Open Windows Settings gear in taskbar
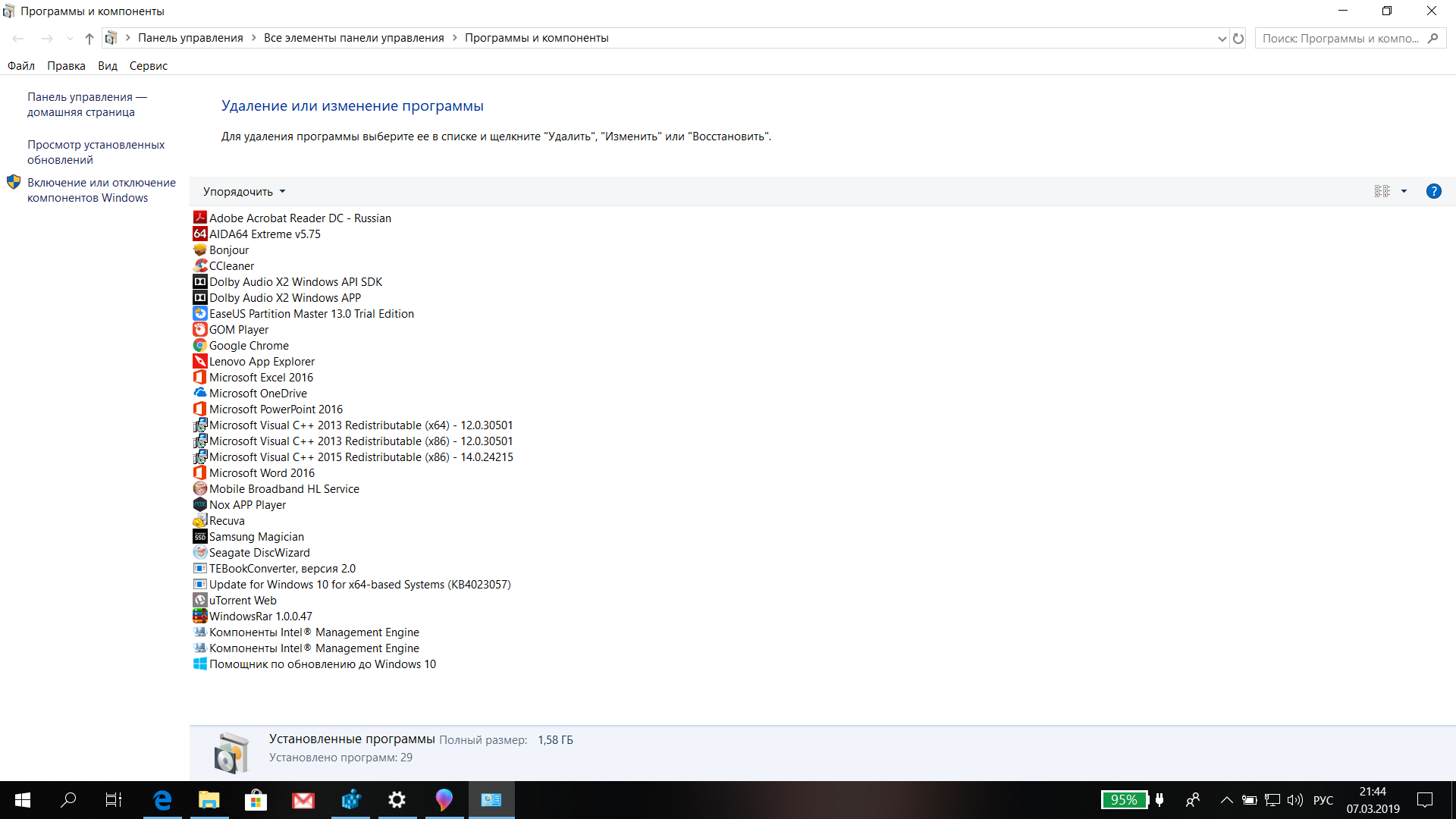The width and height of the screenshot is (1456, 819). point(397,800)
